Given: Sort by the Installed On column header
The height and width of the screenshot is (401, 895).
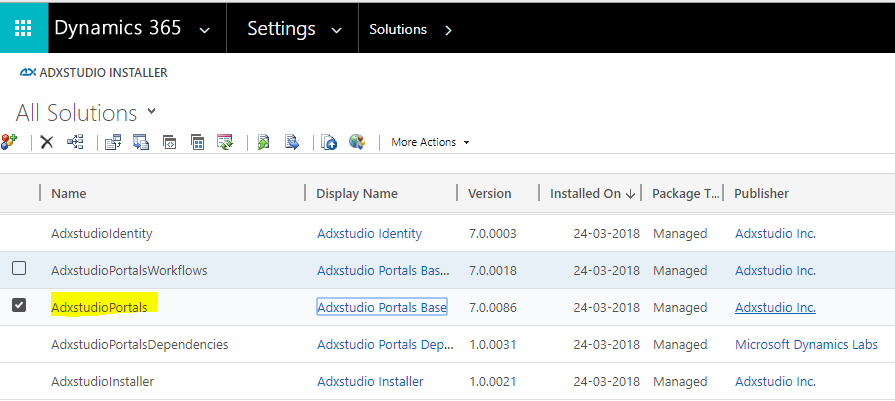Looking at the screenshot, I should pyautogui.click(x=591, y=193).
